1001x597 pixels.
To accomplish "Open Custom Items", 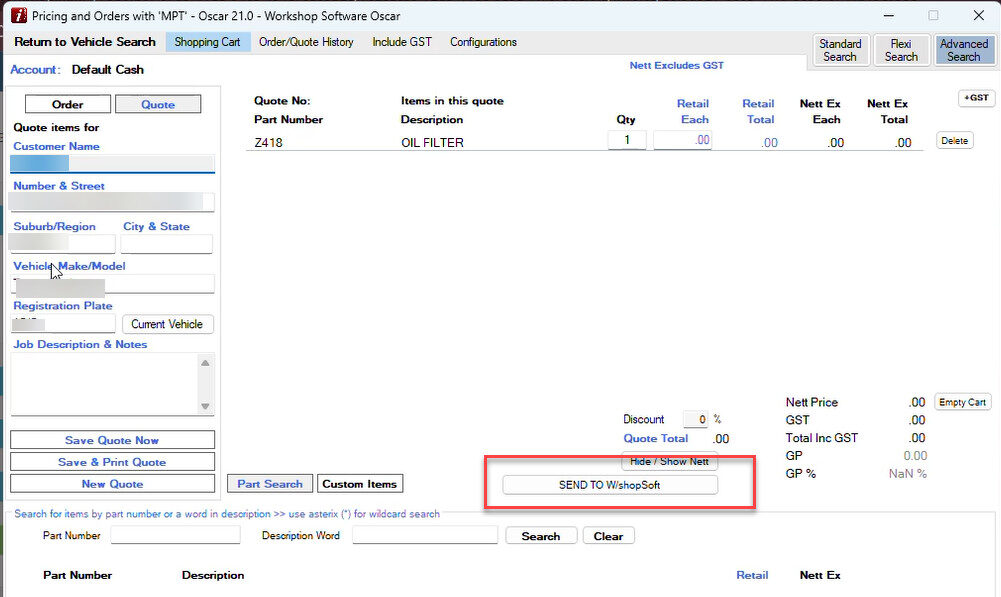I will pos(359,483).
